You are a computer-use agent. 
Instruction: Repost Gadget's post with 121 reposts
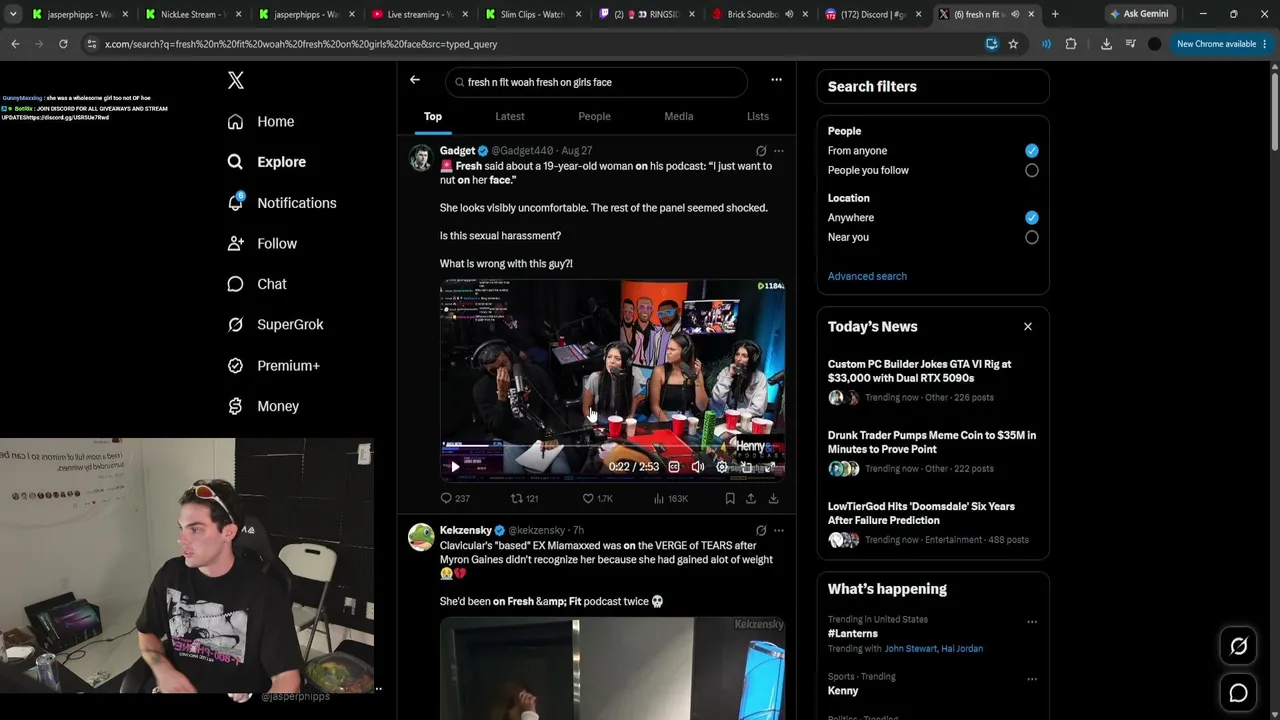pyautogui.click(x=525, y=498)
